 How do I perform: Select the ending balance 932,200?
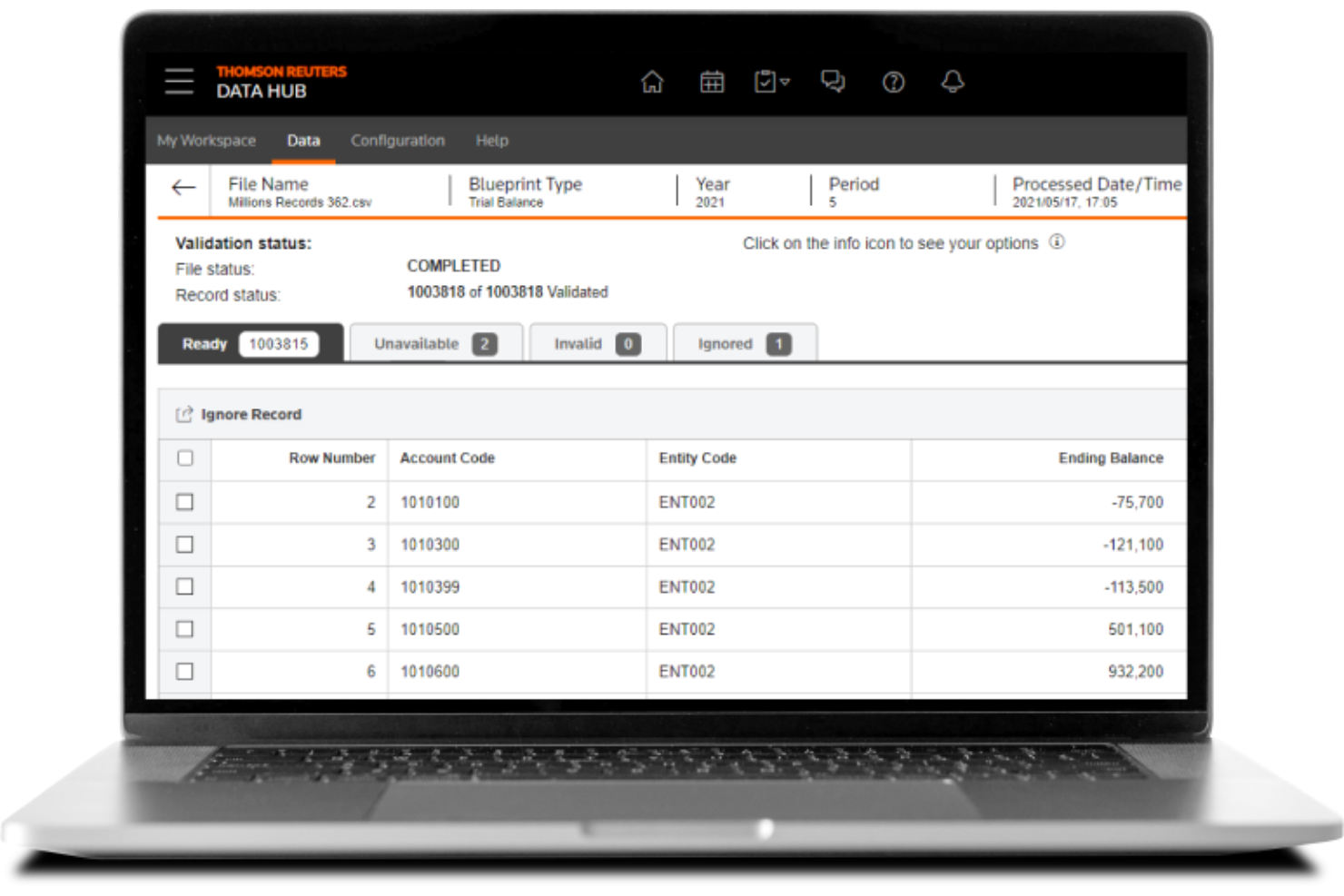point(1135,672)
